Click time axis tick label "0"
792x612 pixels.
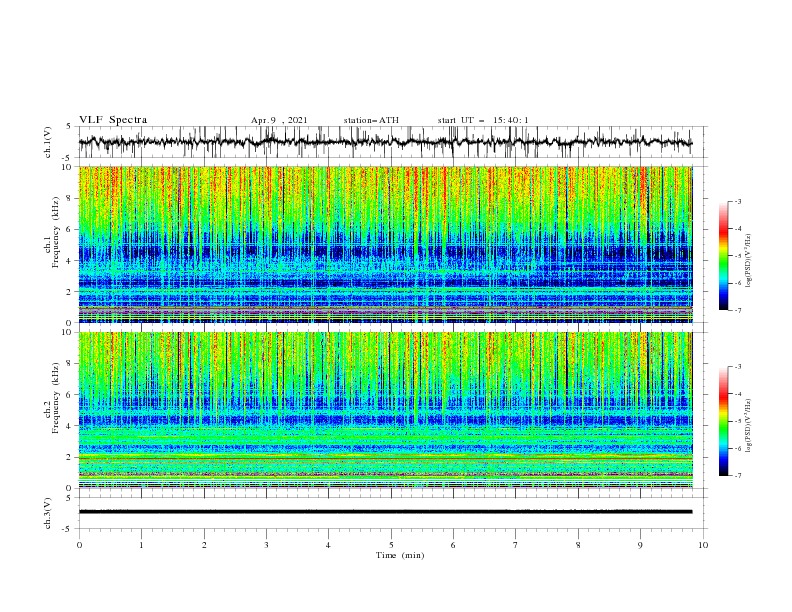pyautogui.click(x=79, y=545)
